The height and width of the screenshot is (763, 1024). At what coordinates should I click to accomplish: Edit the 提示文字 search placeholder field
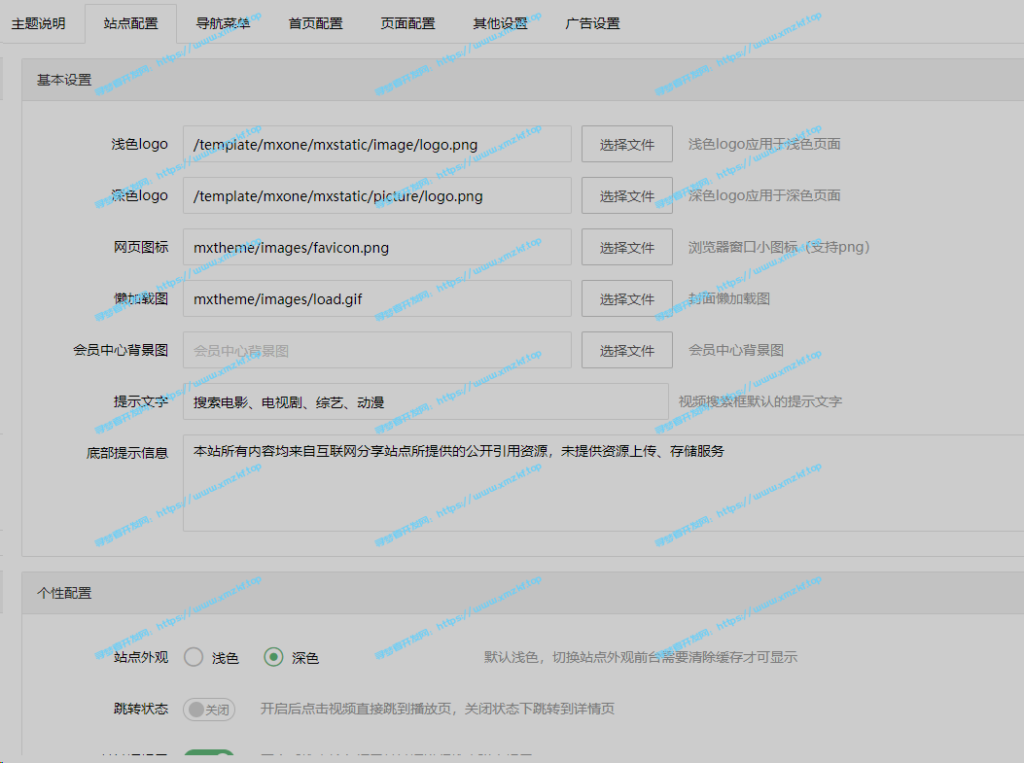(x=425, y=402)
